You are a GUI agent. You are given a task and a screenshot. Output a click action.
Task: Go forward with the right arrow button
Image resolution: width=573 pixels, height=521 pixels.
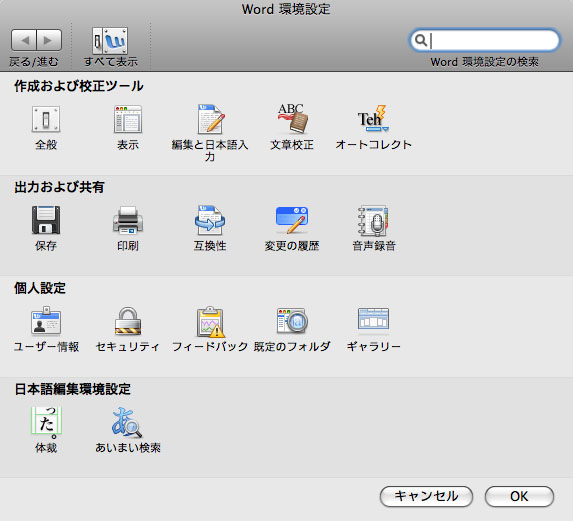[49, 40]
